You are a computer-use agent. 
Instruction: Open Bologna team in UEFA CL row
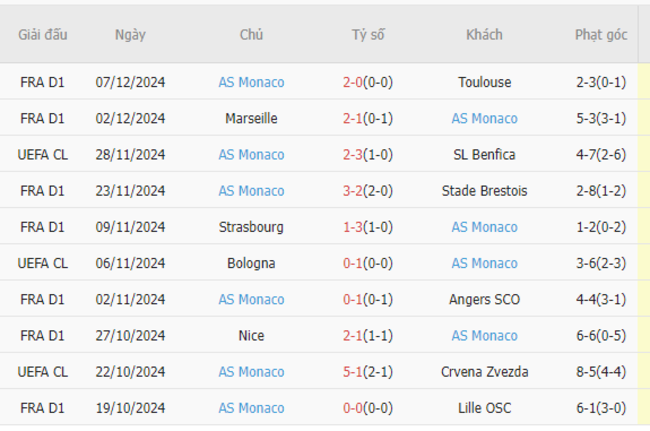[x=251, y=263]
